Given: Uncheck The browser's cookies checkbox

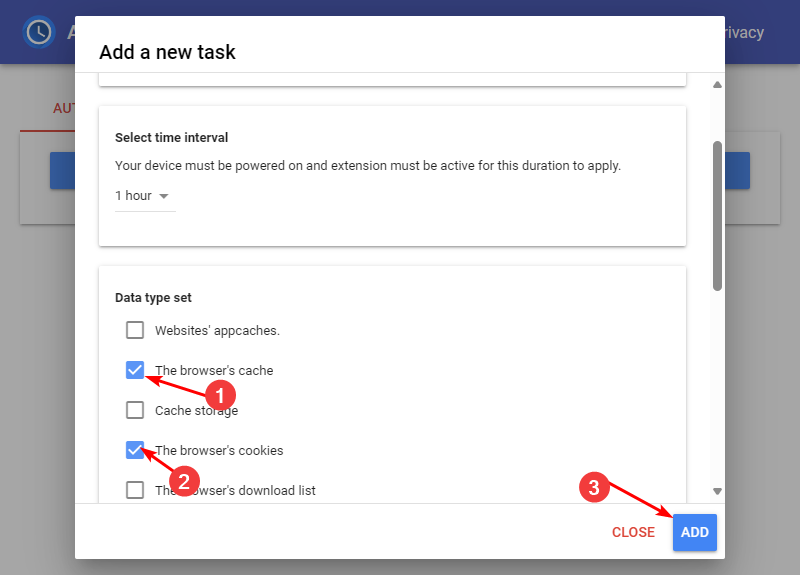Looking at the screenshot, I should 135,450.
